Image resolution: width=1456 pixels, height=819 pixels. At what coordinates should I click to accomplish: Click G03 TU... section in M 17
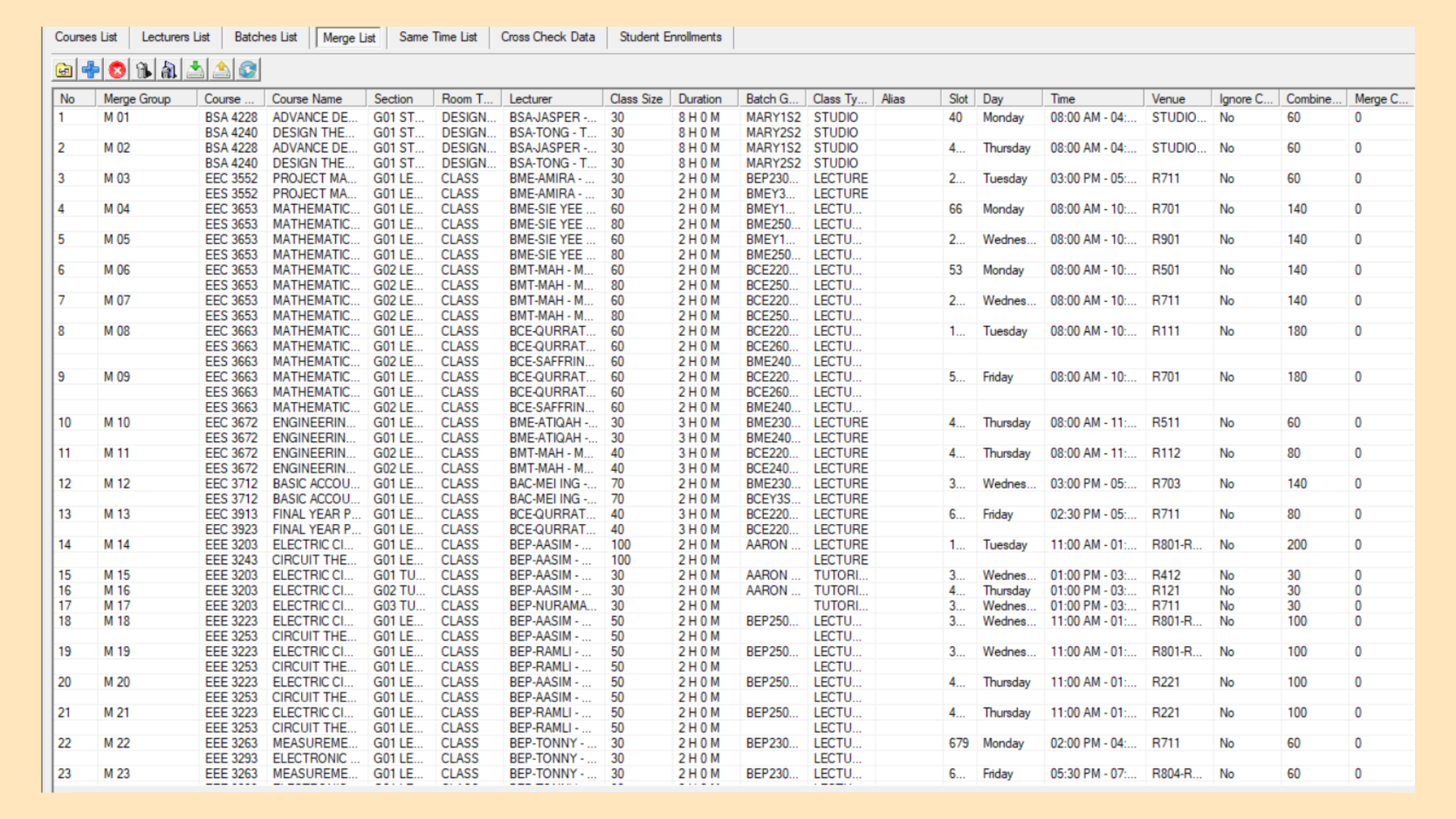point(399,606)
